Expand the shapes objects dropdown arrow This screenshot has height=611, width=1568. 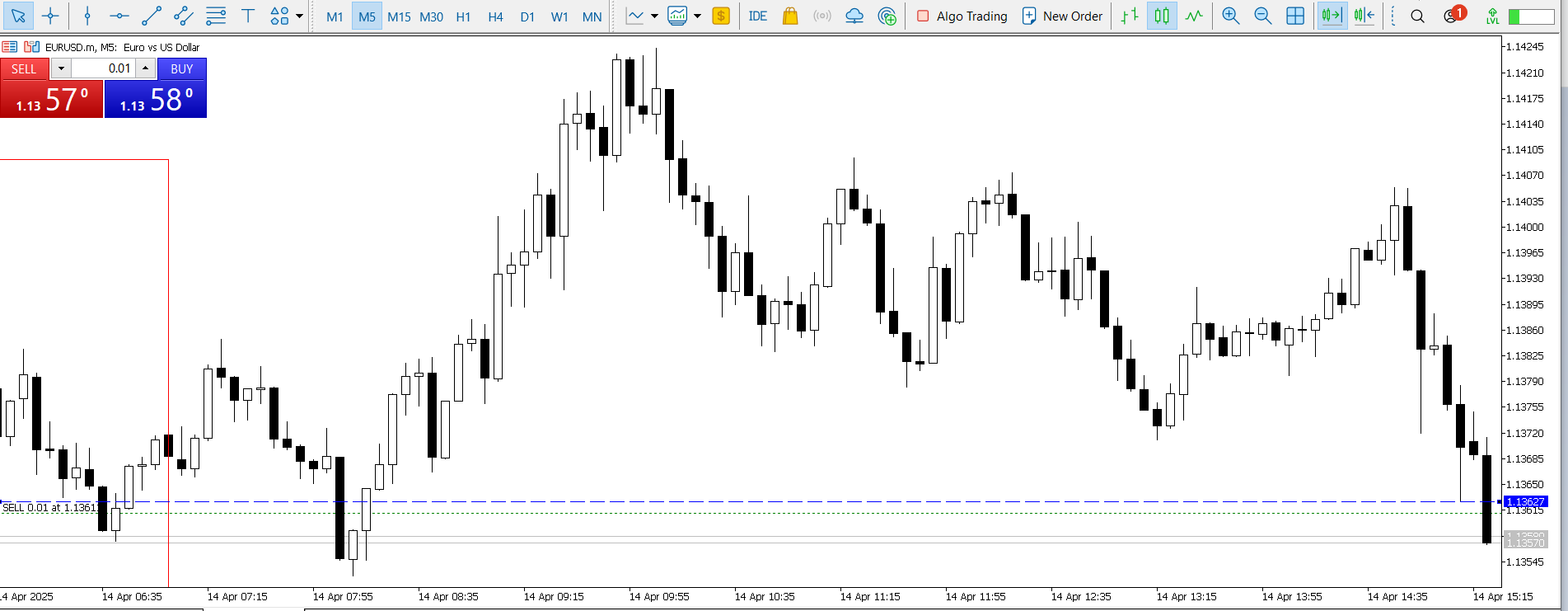point(299,16)
